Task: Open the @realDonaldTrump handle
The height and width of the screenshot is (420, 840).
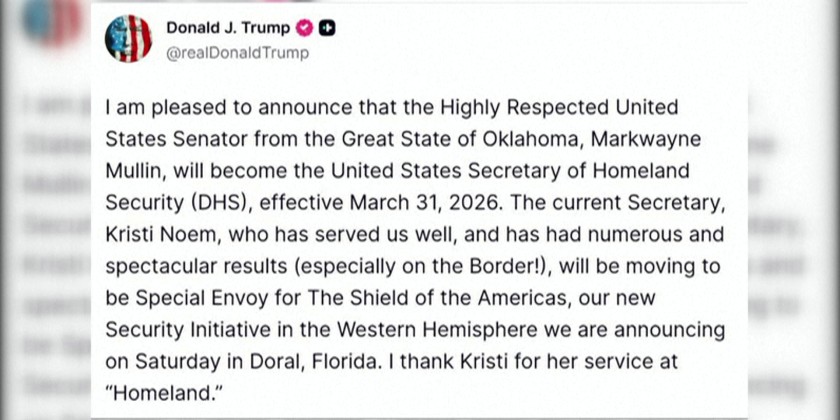Action: (237, 53)
